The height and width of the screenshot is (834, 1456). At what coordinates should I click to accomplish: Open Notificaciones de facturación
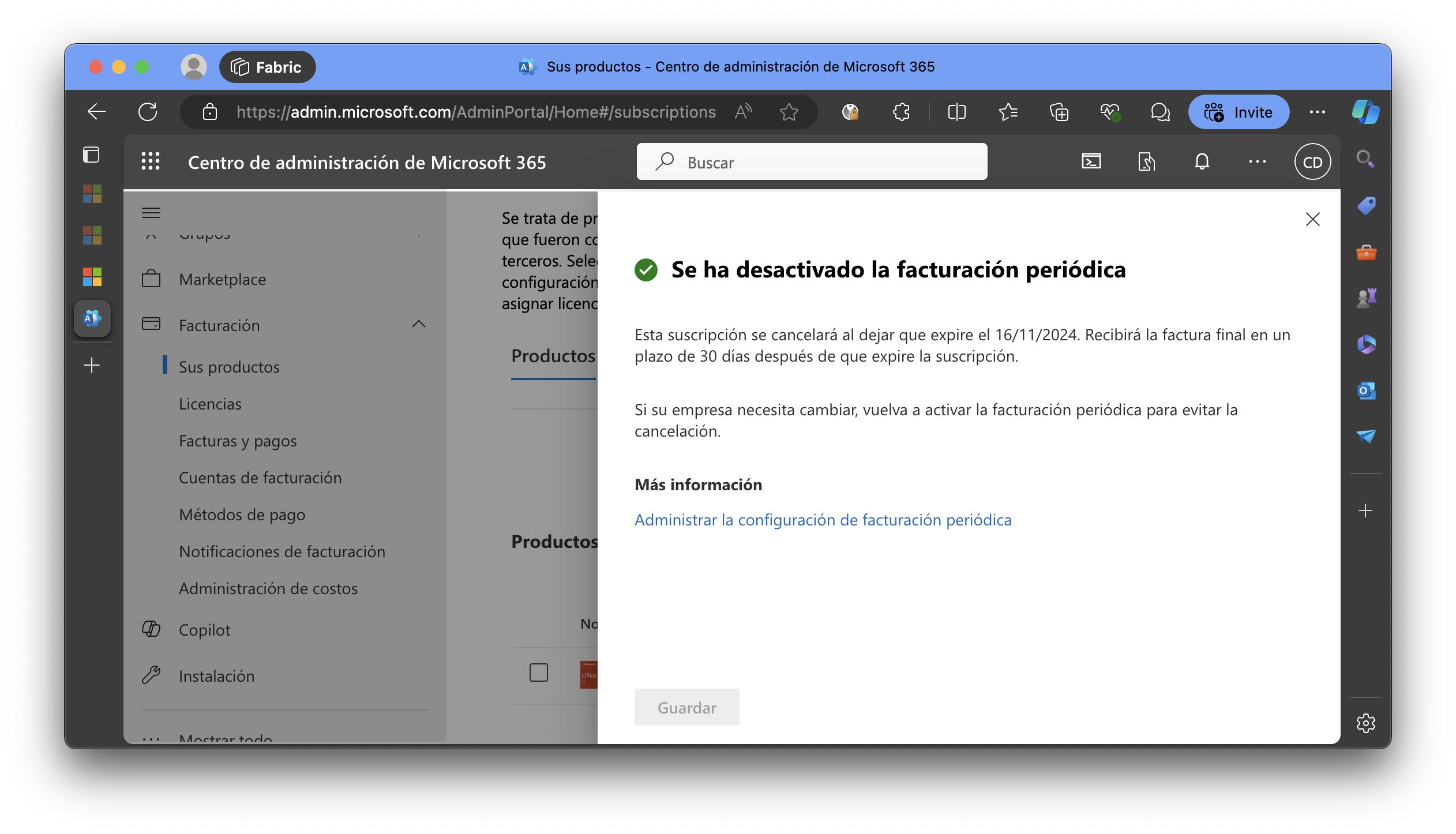coord(282,551)
